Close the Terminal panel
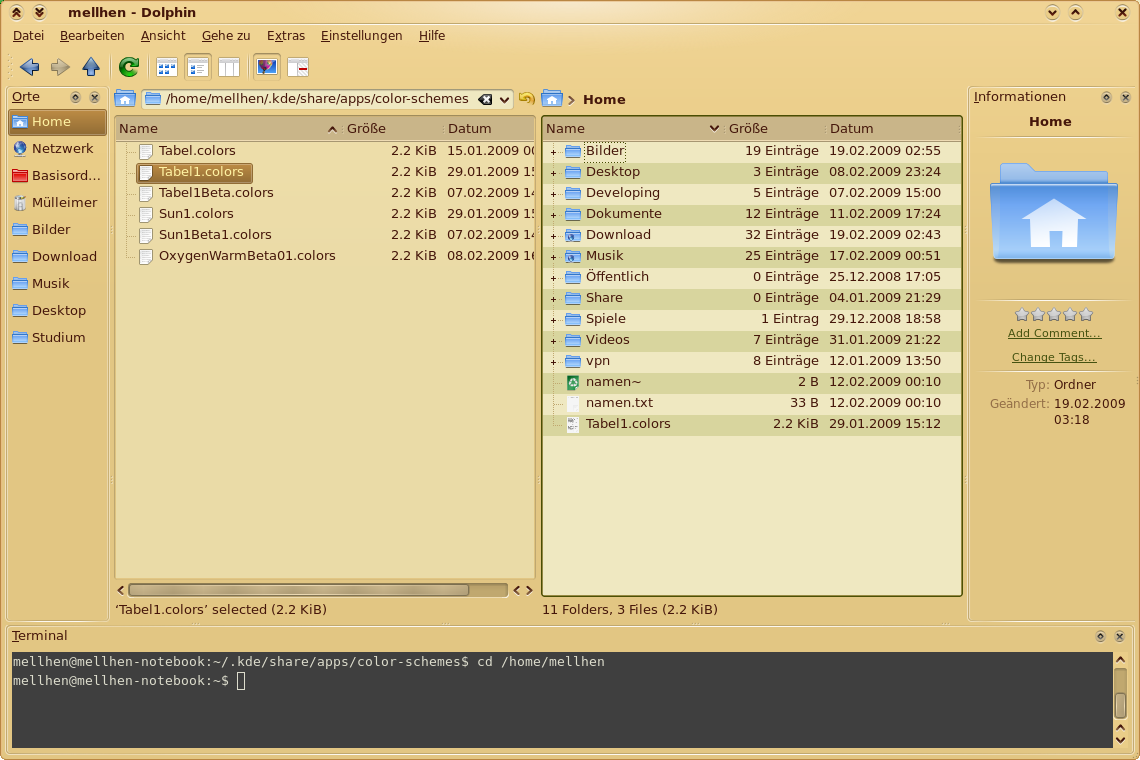1140x760 pixels. [1120, 636]
